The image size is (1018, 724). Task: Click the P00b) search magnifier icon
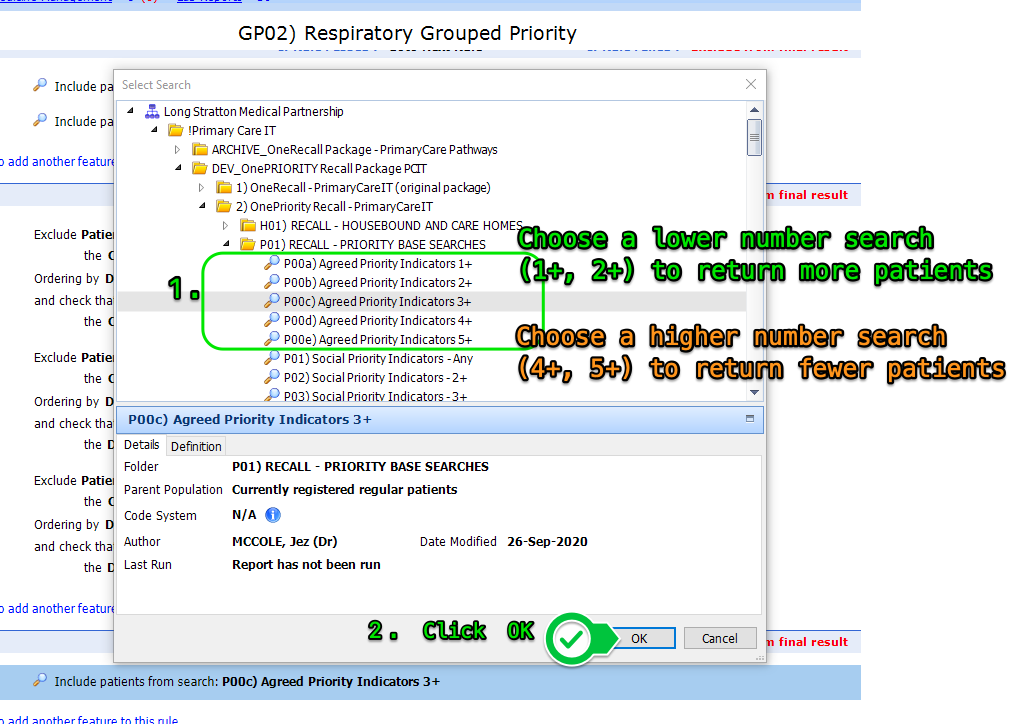pos(272,282)
